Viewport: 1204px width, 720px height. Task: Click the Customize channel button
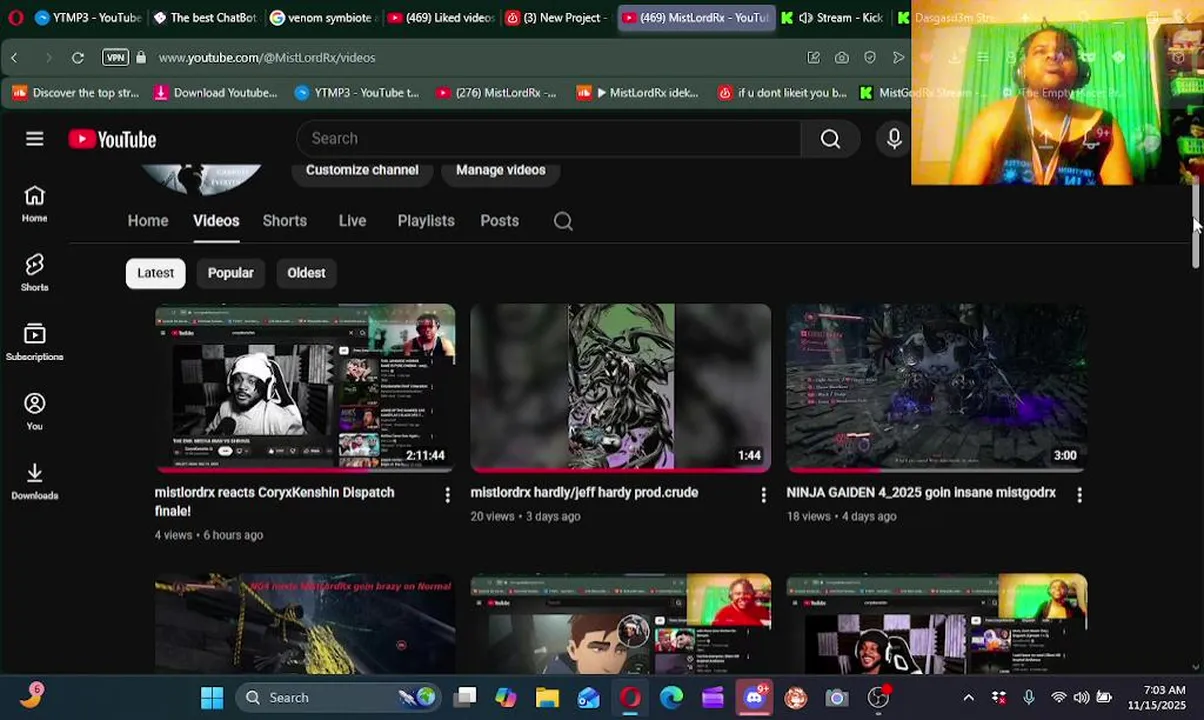[362, 170]
